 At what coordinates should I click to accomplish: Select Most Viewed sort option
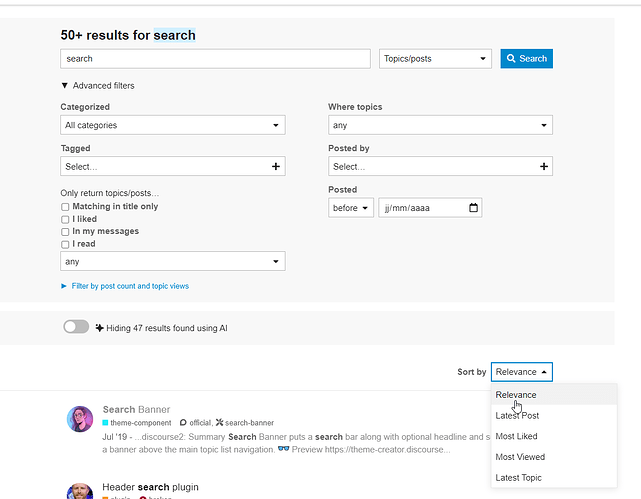(x=554, y=457)
